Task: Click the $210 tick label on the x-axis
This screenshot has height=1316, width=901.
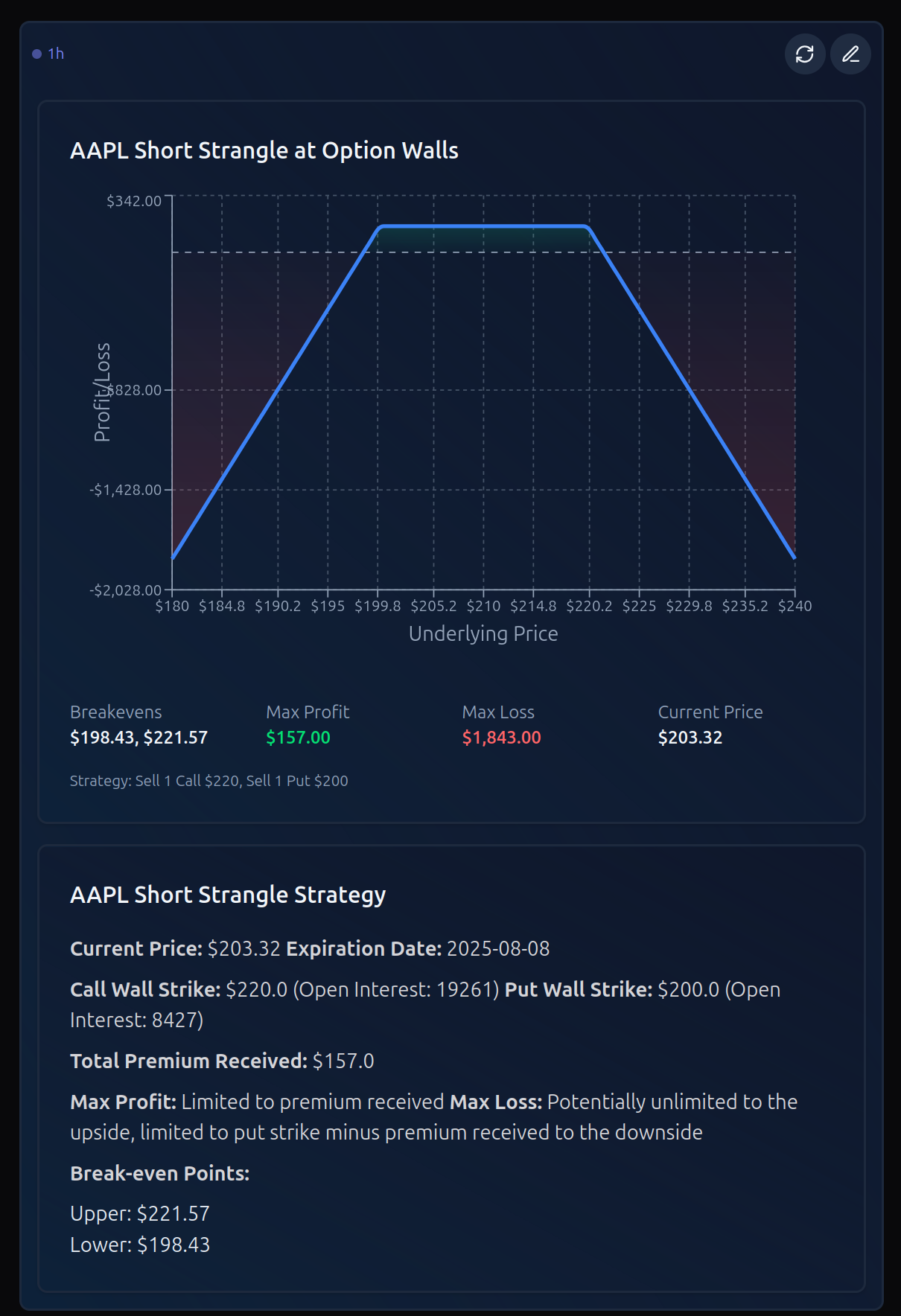Action: [x=483, y=606]
